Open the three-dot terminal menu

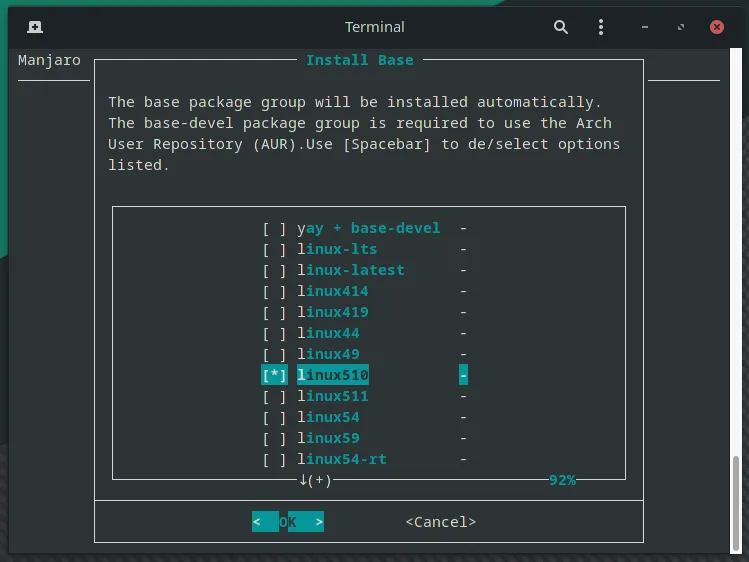click(600, 27)
